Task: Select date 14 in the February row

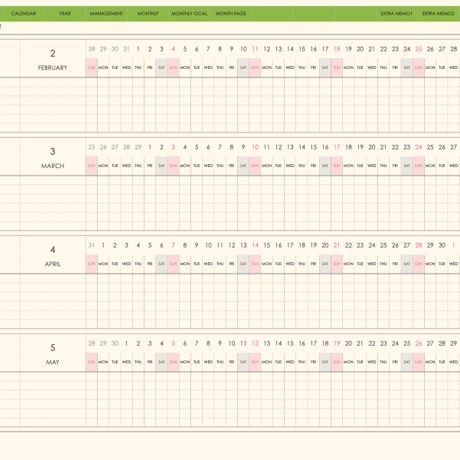Action: 290,49
